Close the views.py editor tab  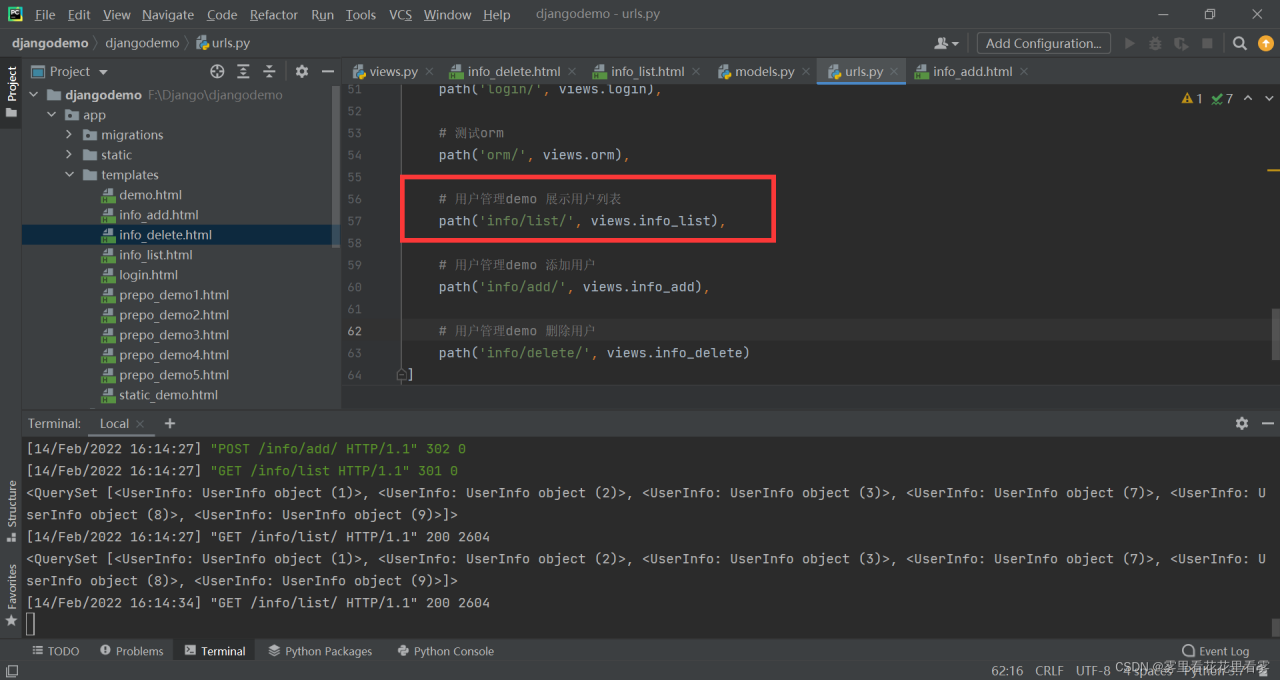click(429, 72)
